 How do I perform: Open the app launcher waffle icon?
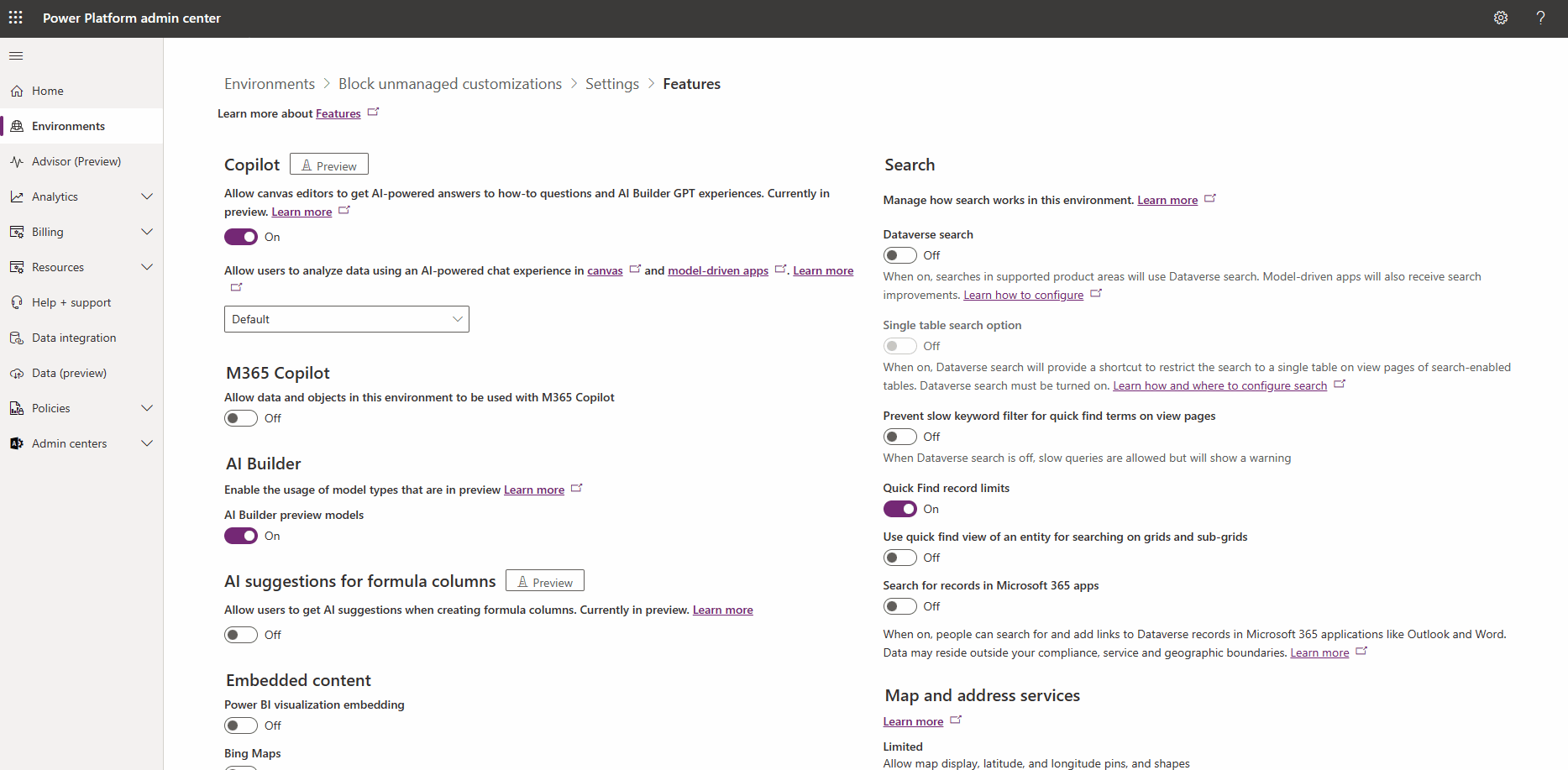coord(16,18)
